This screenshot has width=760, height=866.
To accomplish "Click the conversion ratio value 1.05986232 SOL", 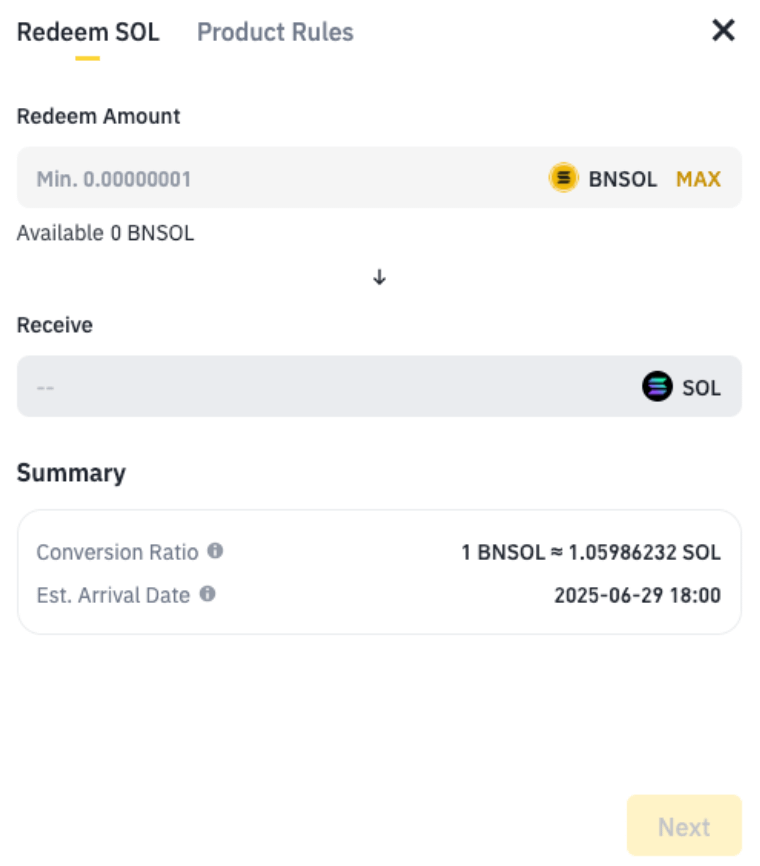I will click(x=645, y=552).
